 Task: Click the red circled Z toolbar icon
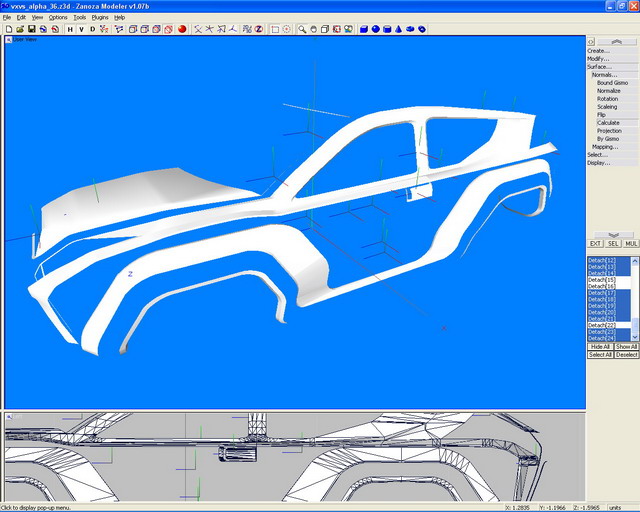[x=258, y=29]
